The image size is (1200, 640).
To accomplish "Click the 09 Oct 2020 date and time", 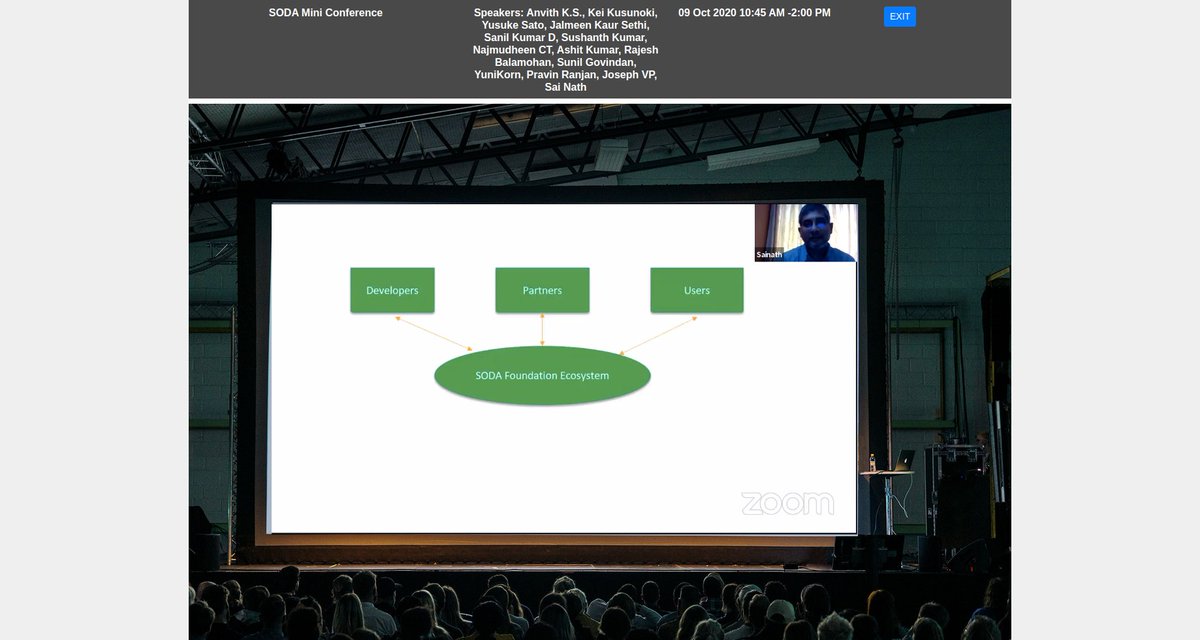I will pos(754,13).
